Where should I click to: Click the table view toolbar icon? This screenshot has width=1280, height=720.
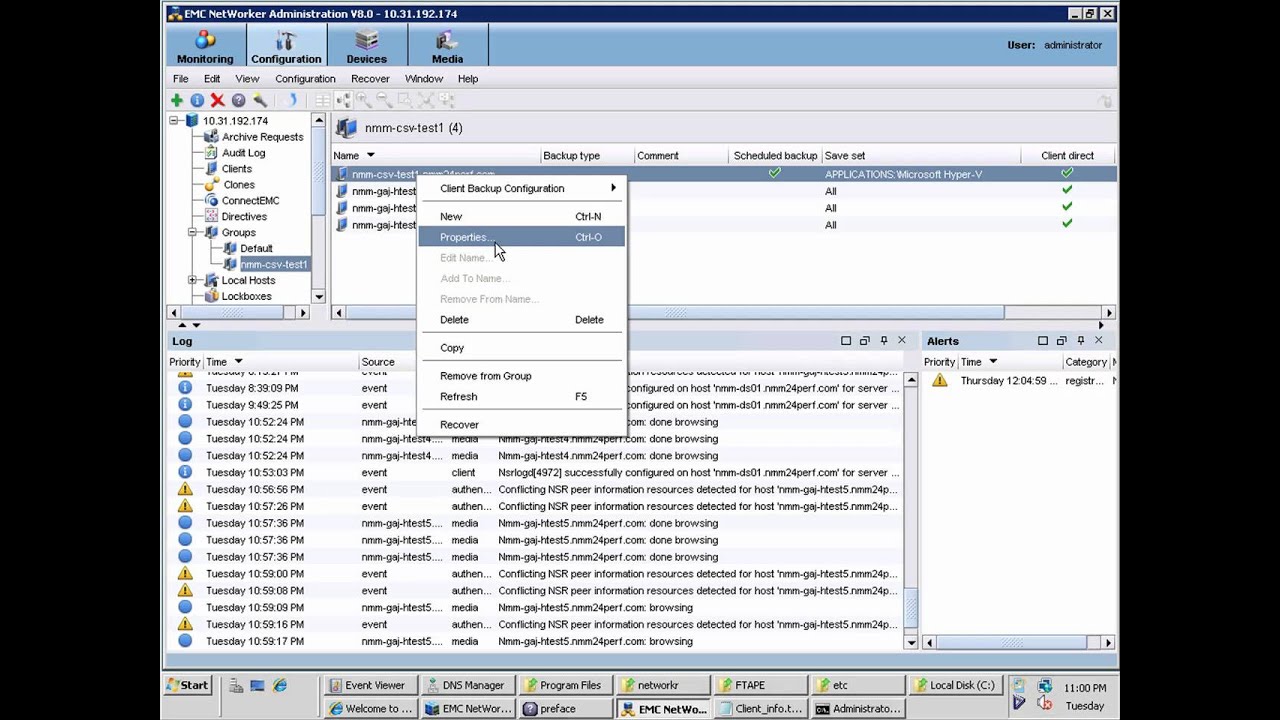pyautogui.click(x=322, y=100)
